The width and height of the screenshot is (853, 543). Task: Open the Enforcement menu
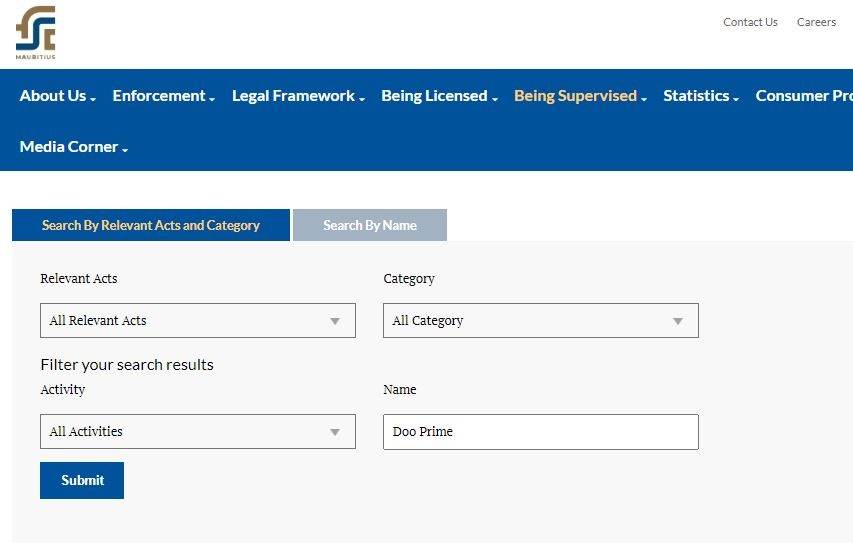(164, 96)
